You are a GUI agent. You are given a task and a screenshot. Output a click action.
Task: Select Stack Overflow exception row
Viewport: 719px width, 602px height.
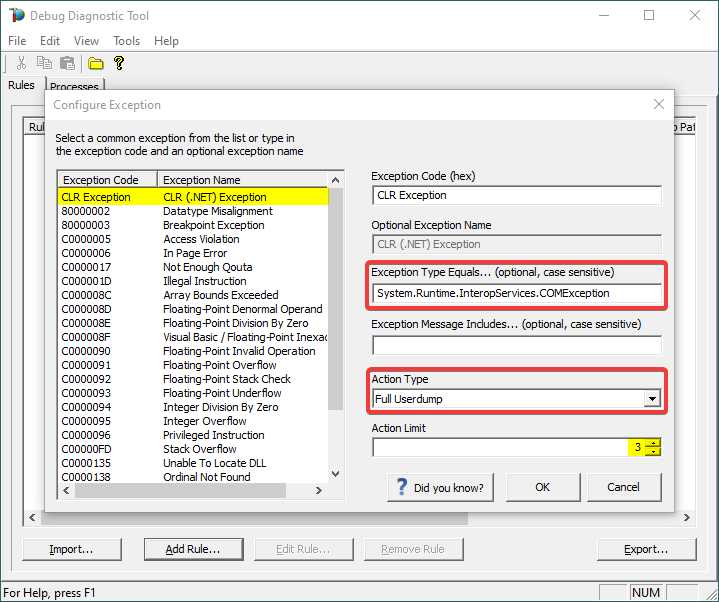pos(200,449)
